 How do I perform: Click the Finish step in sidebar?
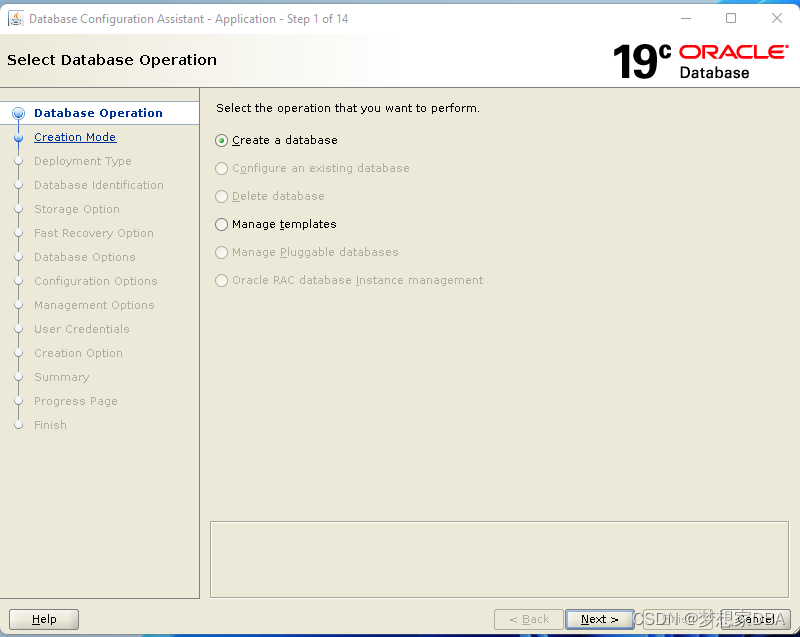coord(51,425)
